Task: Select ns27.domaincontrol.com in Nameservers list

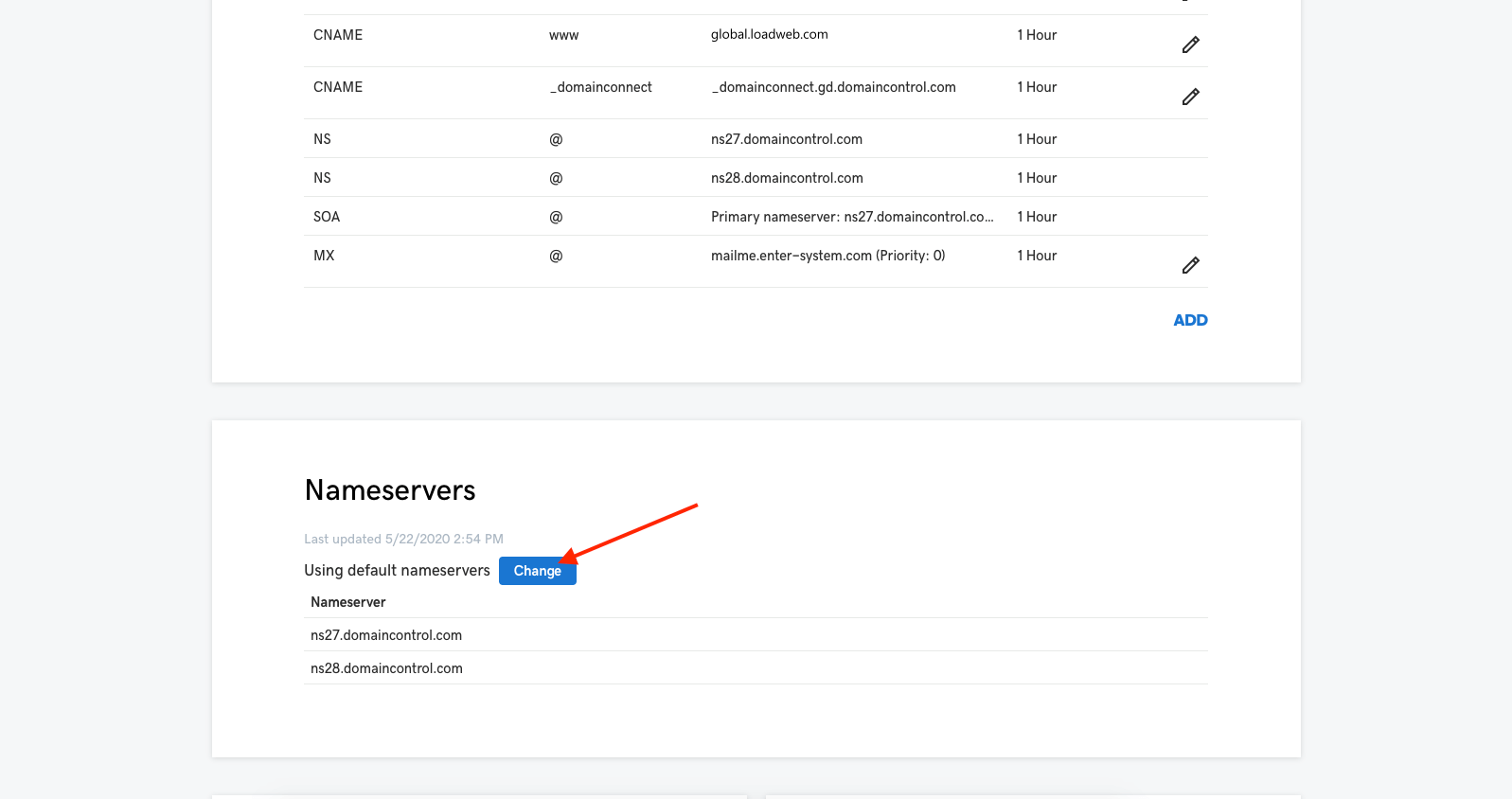Action: point(386,635)
